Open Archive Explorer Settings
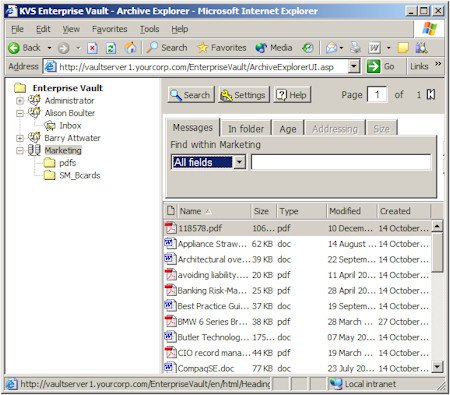Screen dimensions: 450x395 244,95
